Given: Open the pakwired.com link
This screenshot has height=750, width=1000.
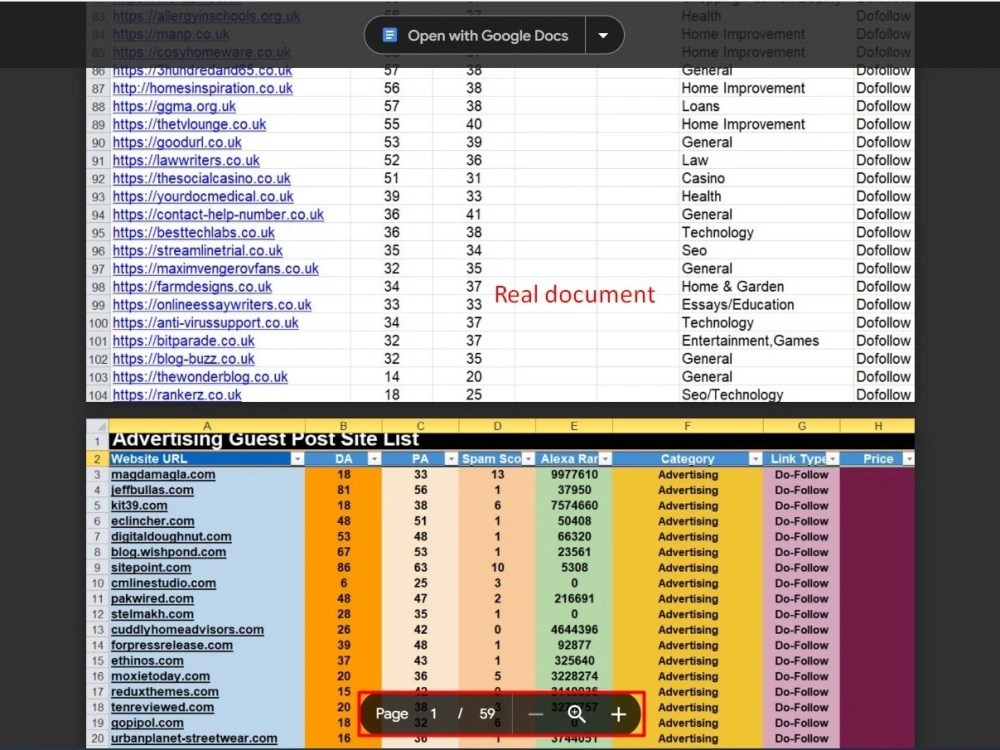Looking at the screenshot, I should point(152,599).
